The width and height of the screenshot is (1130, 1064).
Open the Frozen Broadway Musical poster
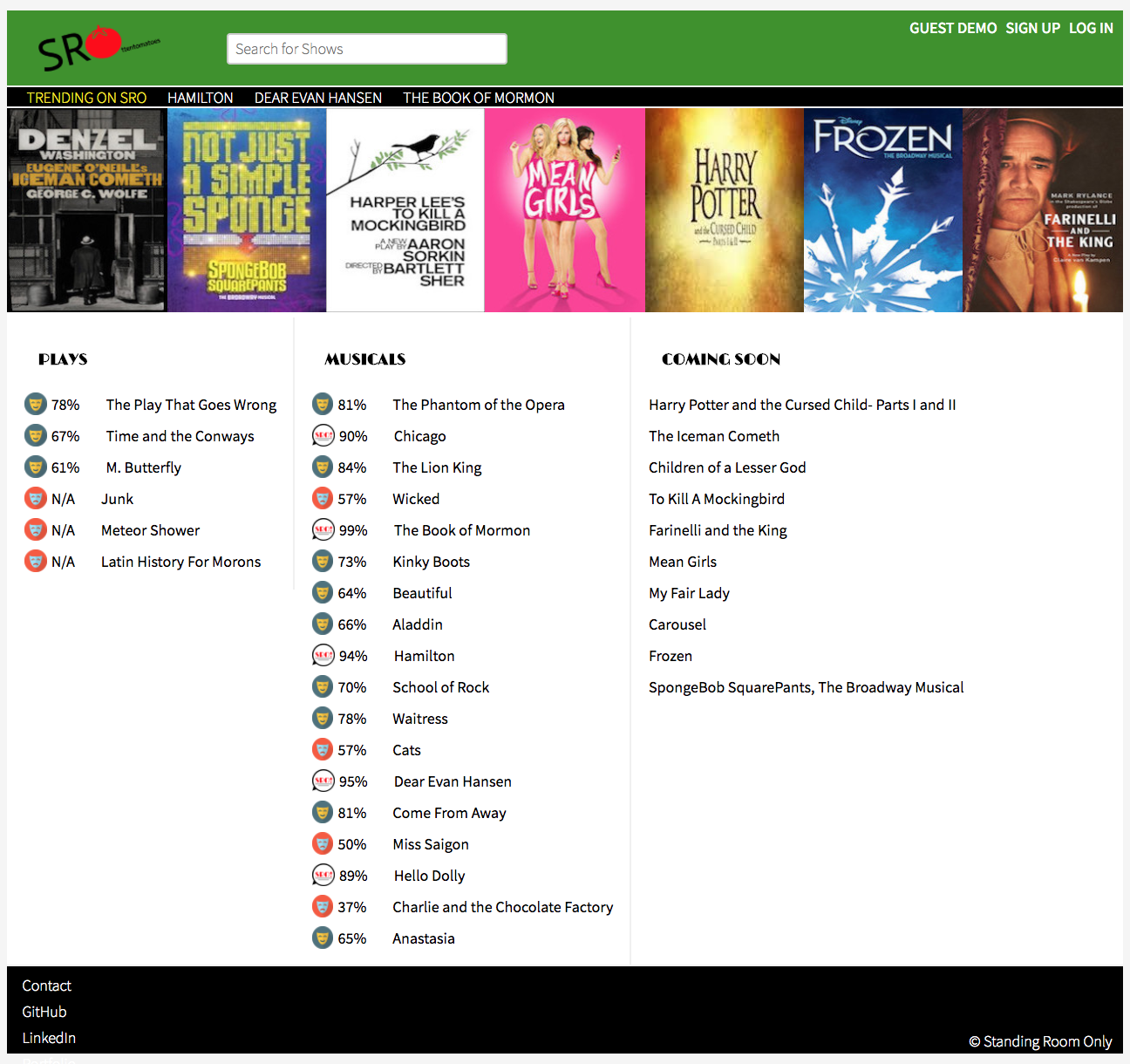tap(883, 210)
